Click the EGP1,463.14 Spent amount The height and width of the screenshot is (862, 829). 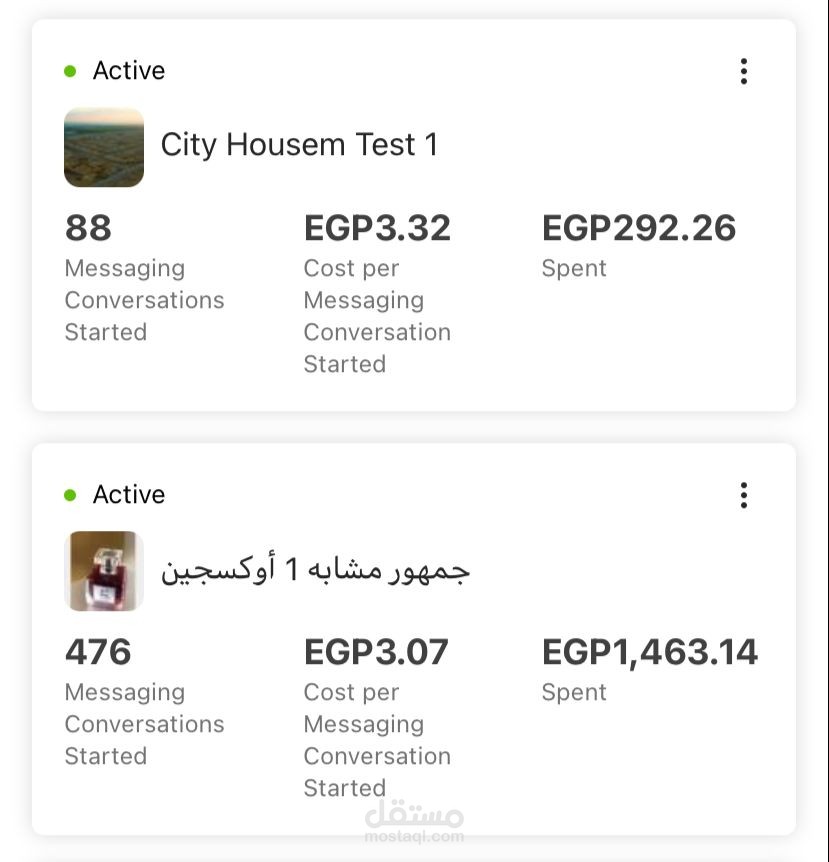point(650,652)
